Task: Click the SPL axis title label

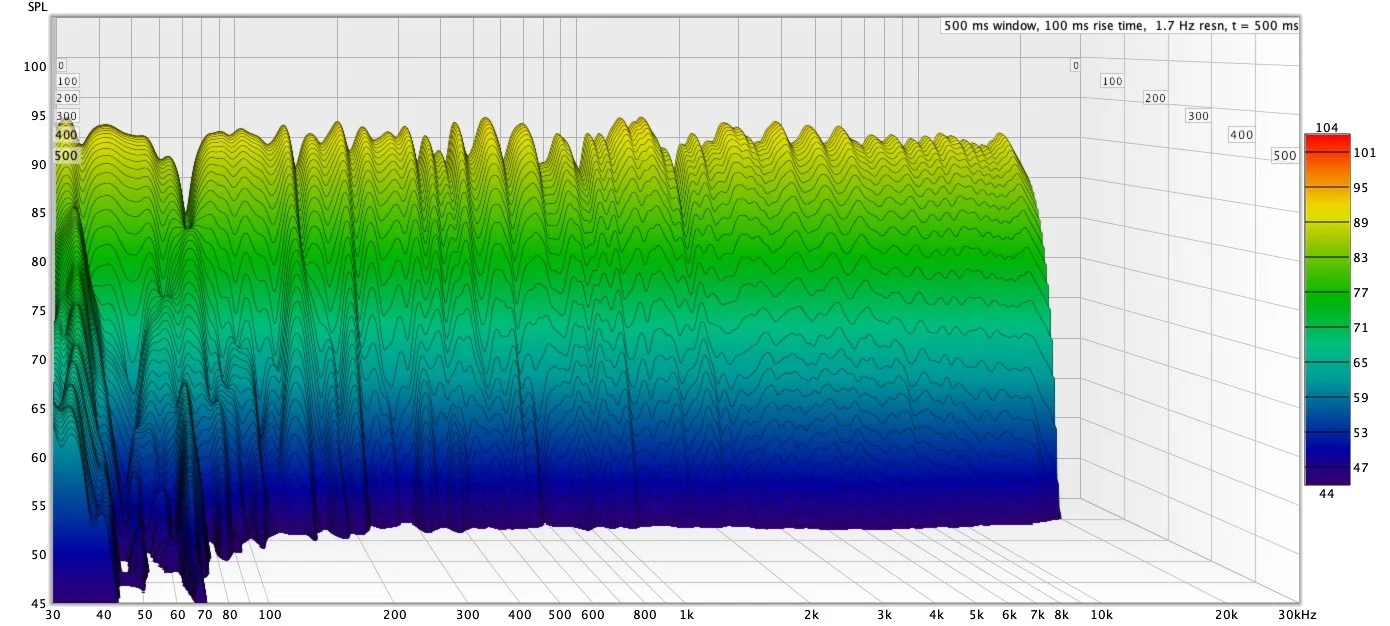Action: [x=37, y=8]
